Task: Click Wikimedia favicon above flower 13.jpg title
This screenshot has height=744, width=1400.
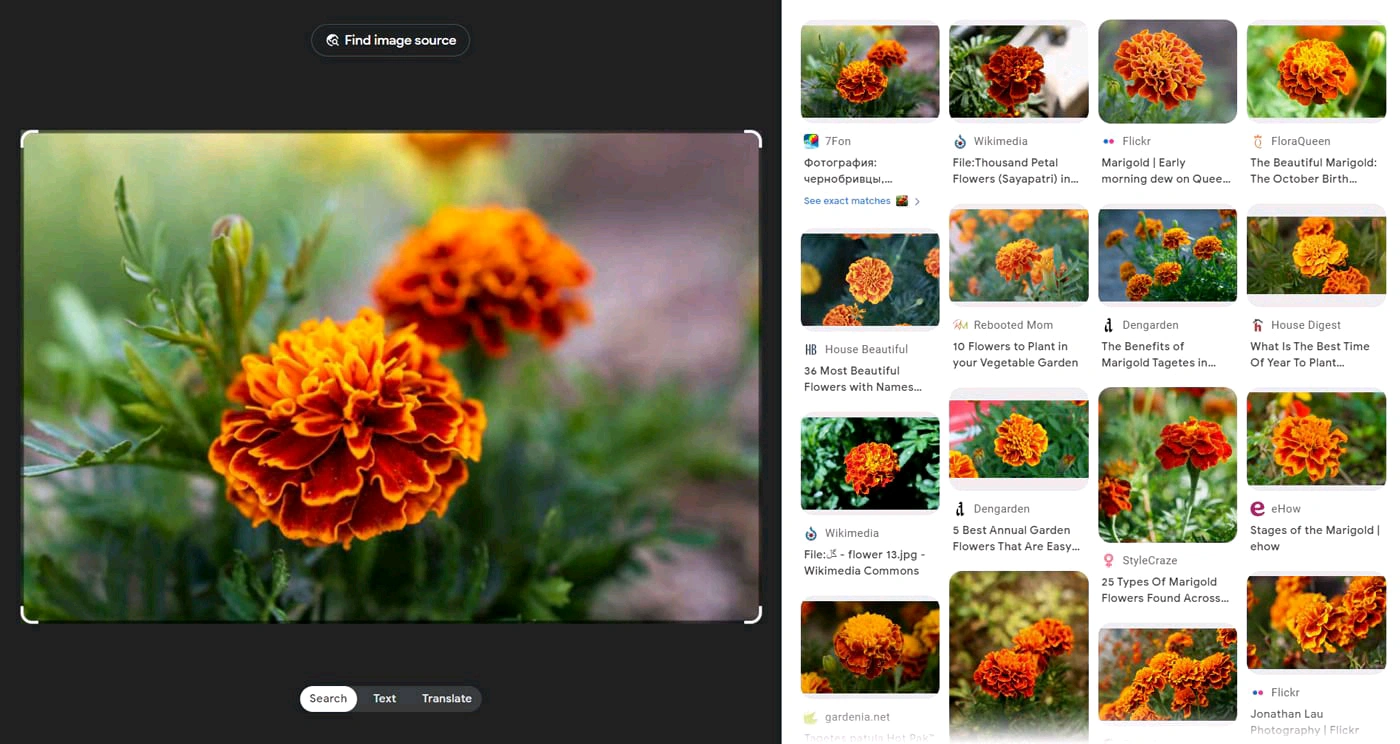Action: point(811,533)
